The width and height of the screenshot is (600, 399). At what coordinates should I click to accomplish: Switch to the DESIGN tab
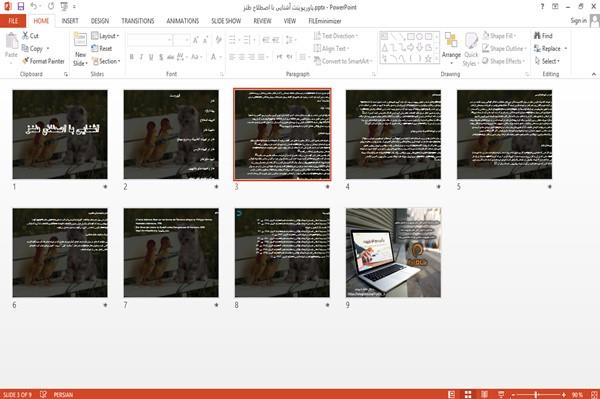click(x=100, y=21)
